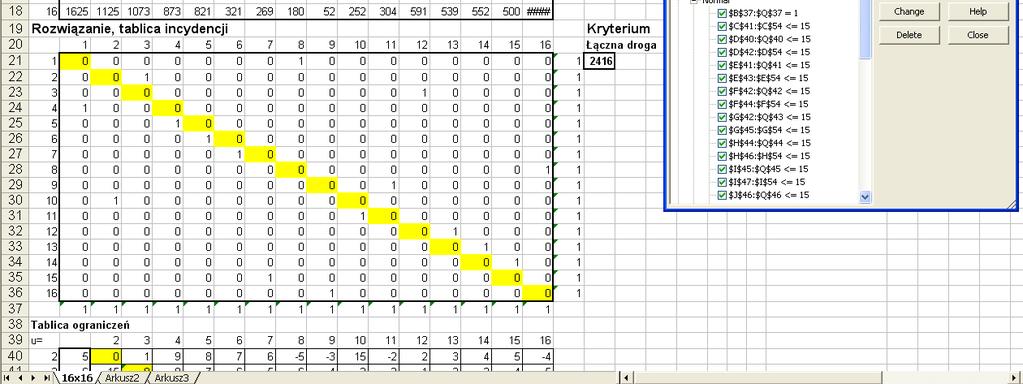The height and width of the screenshot is (384, 1023).
Task: Open the Arkusz3 sheet tab
Action: coord(171,378)
